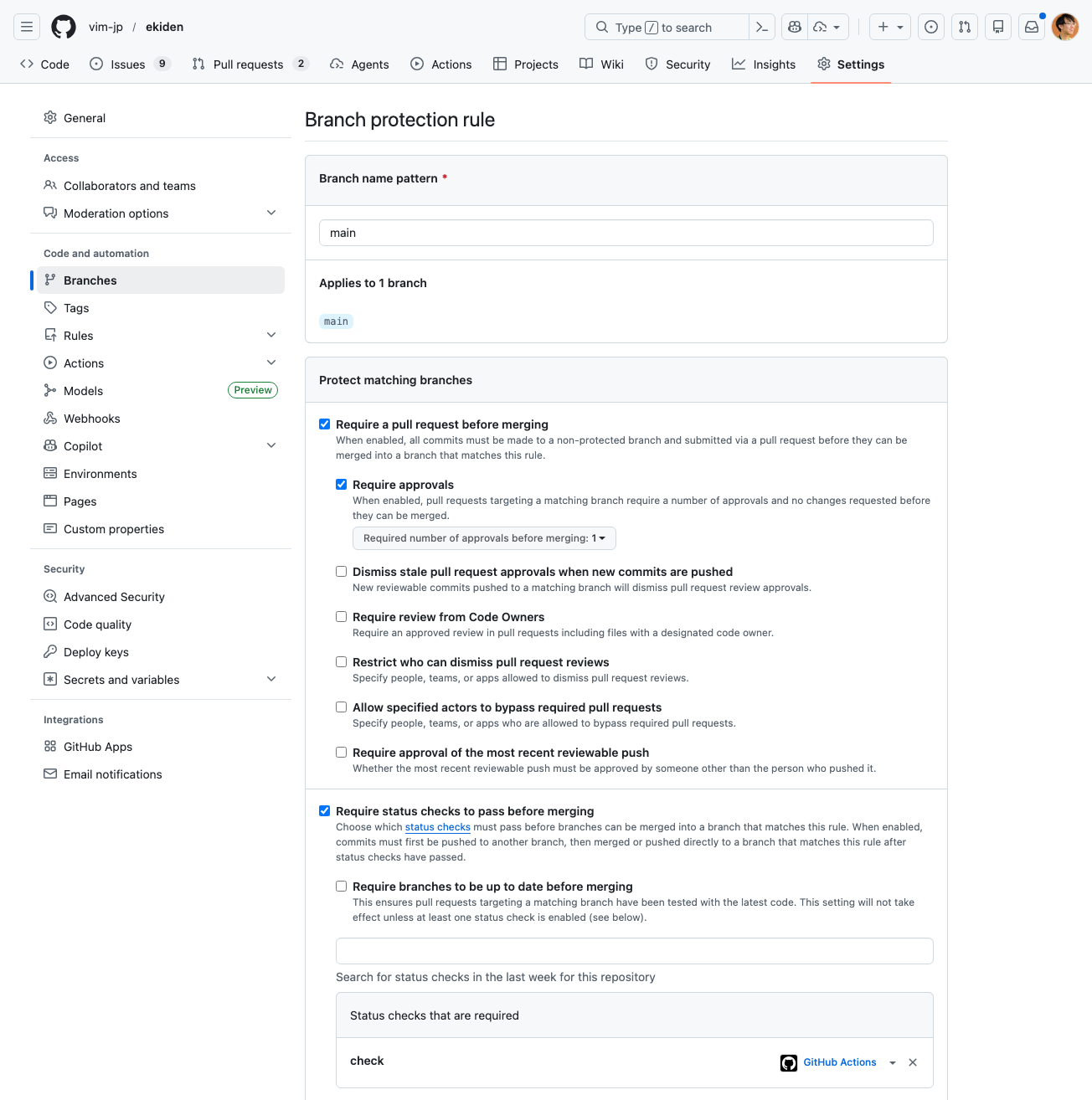Open the issues icon in header

pyautogui.click(x=931, y=27)
